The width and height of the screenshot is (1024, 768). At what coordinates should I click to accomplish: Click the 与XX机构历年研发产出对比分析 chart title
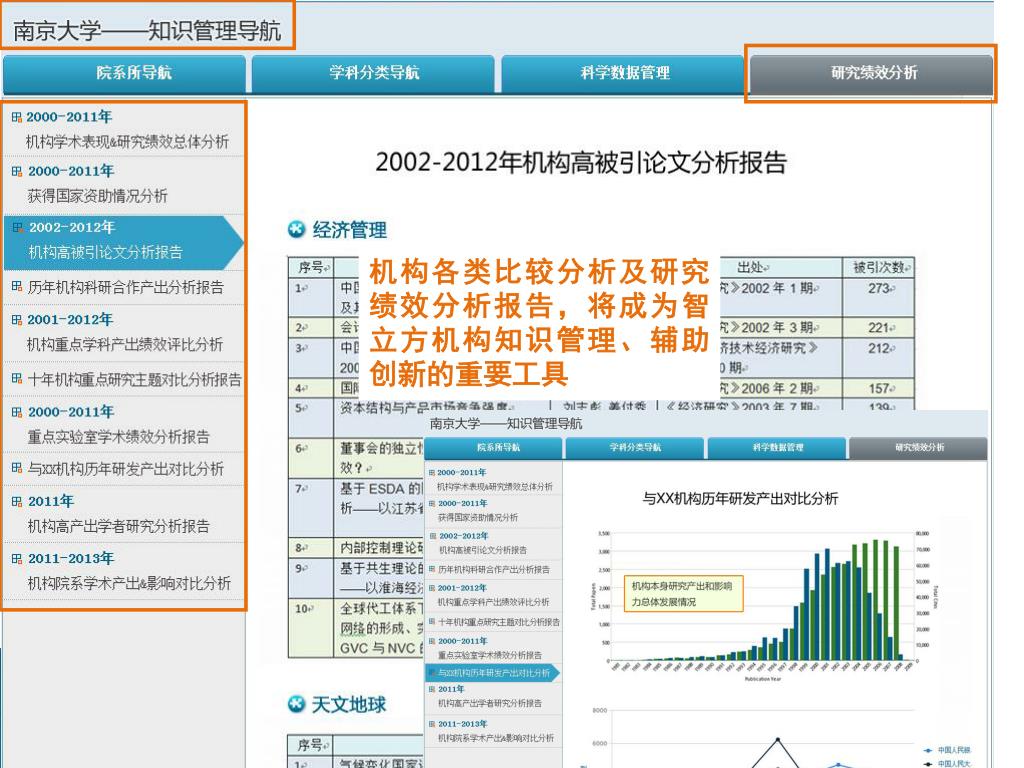coord(740,498)
